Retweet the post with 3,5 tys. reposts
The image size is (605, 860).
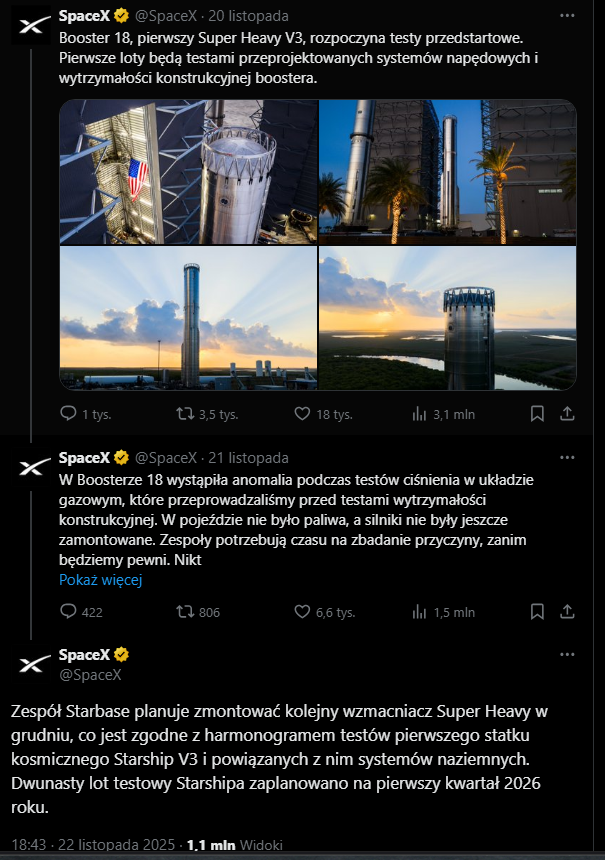click(x=186, y=413)
